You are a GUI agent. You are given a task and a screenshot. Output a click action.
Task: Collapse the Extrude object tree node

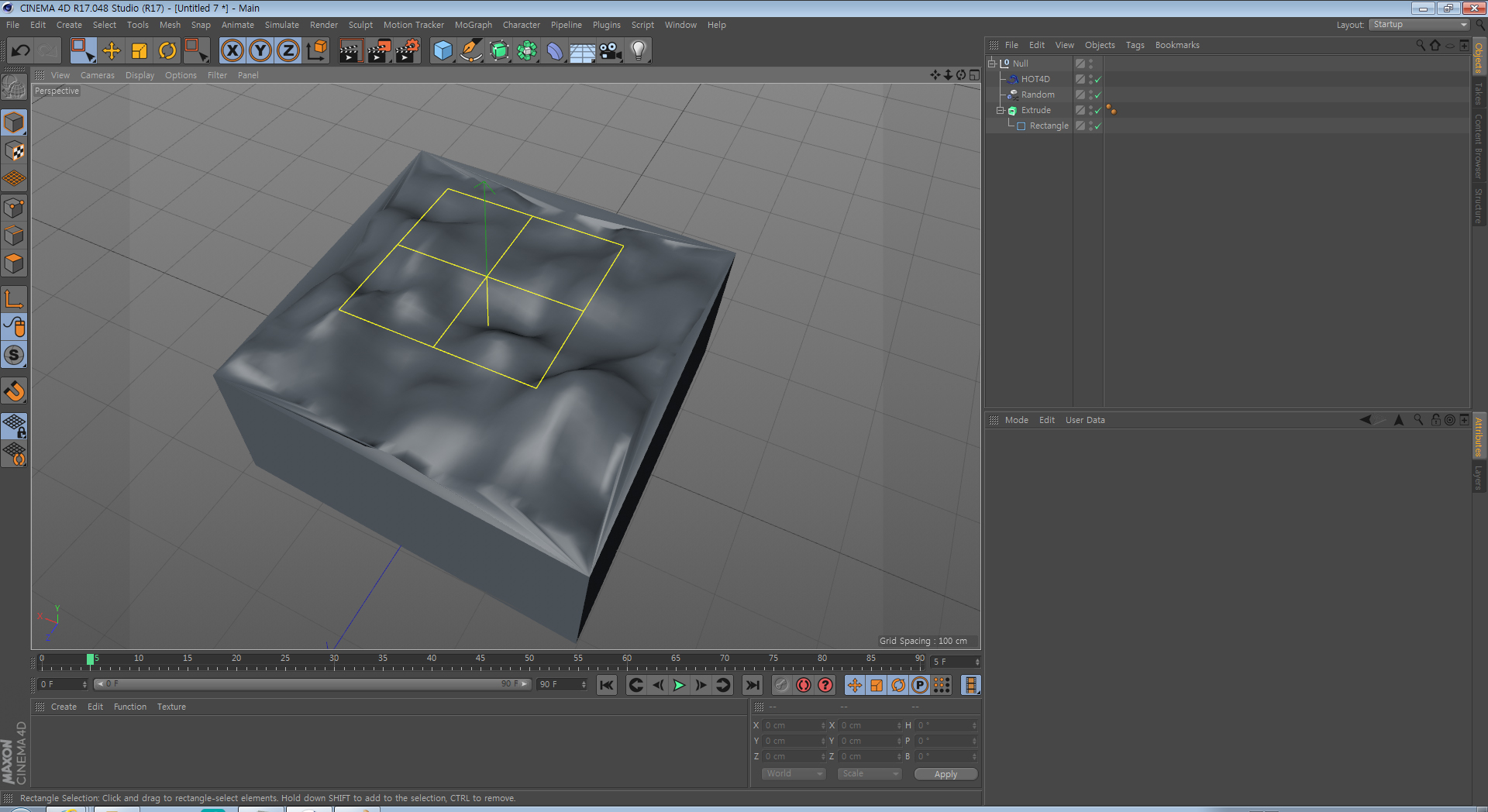pos(1001,110)
